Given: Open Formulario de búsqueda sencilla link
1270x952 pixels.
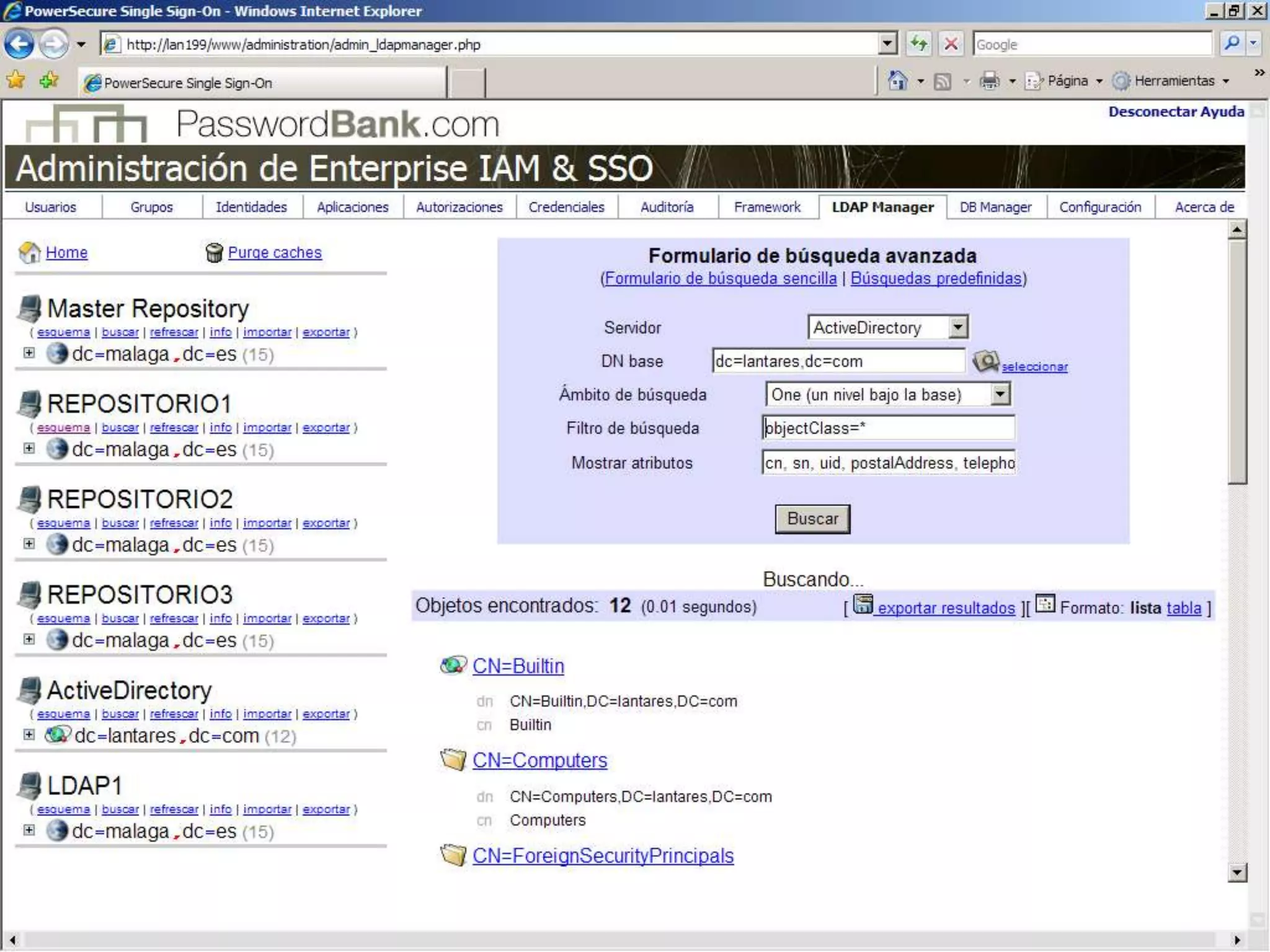Looking at the screenshot, I should coord(721,278).
